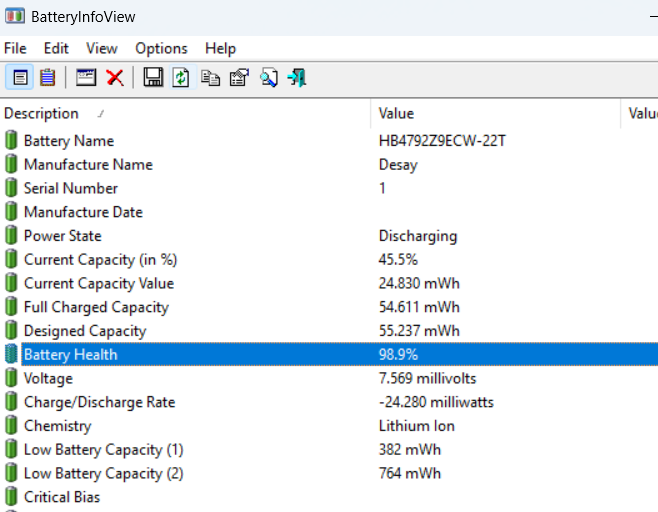Screen dimensions: 658x512
Task: Click the first Value column header
Action: click(496, 113)
